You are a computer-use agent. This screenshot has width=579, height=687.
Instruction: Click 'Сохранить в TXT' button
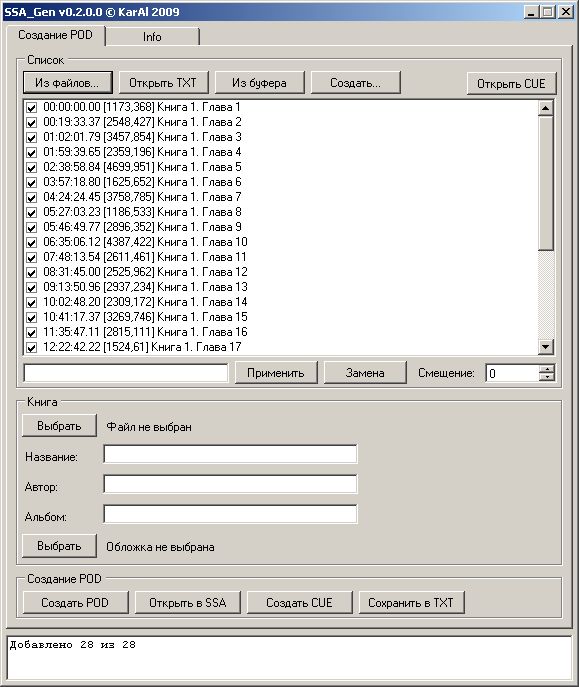pos(411,602)
